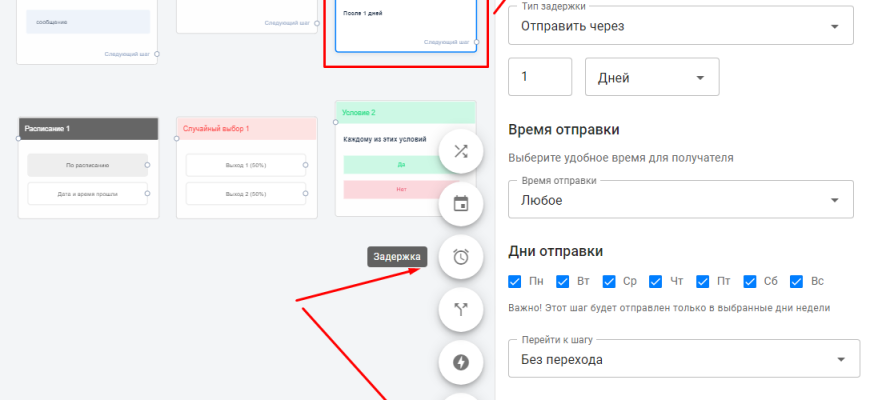The width and height of the screenshot is (870, 400).
Task: Click the green 'Да' condition output
Action: pos(401,165)
